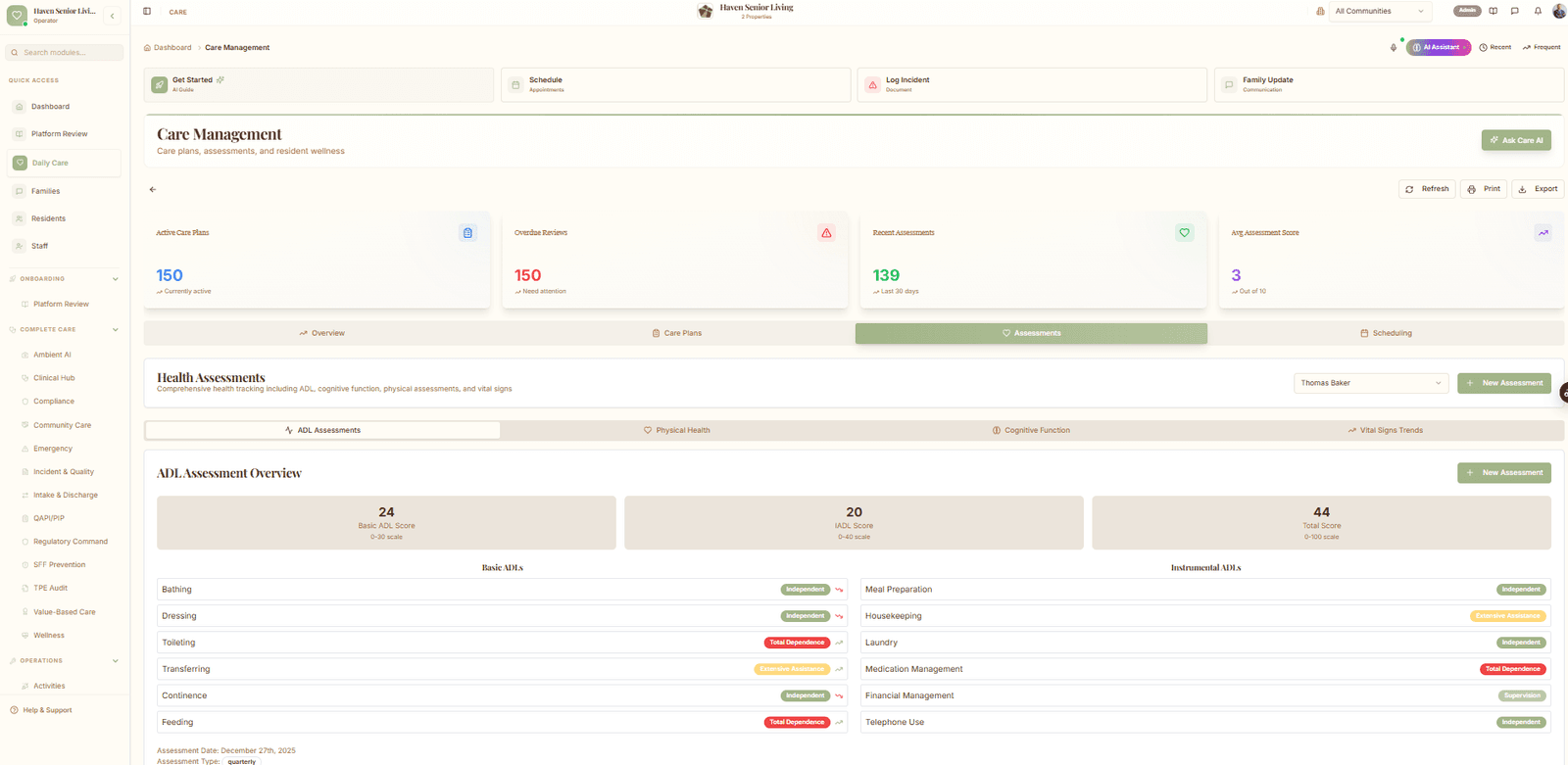Click the trend arrow on Toileting row

839,643
